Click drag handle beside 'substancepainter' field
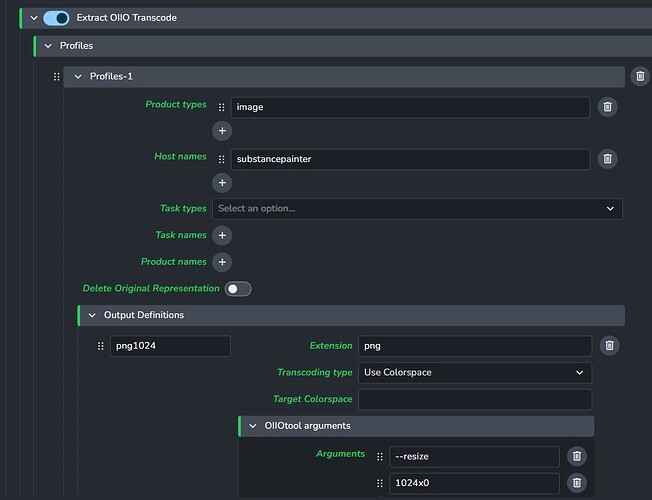The image size is (652, 500). 222,159
